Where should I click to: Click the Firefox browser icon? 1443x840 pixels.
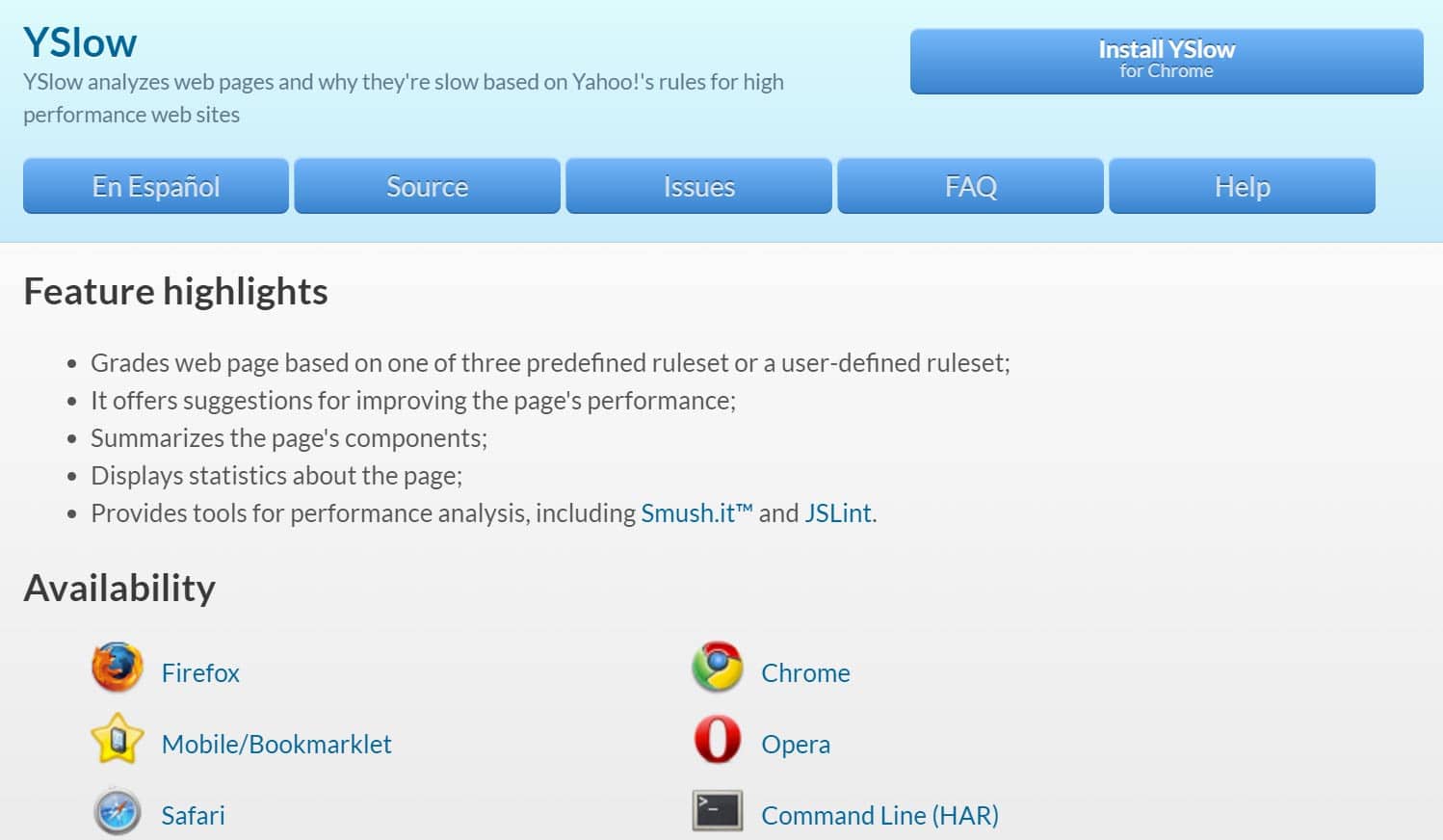click(x=118, y=668)
